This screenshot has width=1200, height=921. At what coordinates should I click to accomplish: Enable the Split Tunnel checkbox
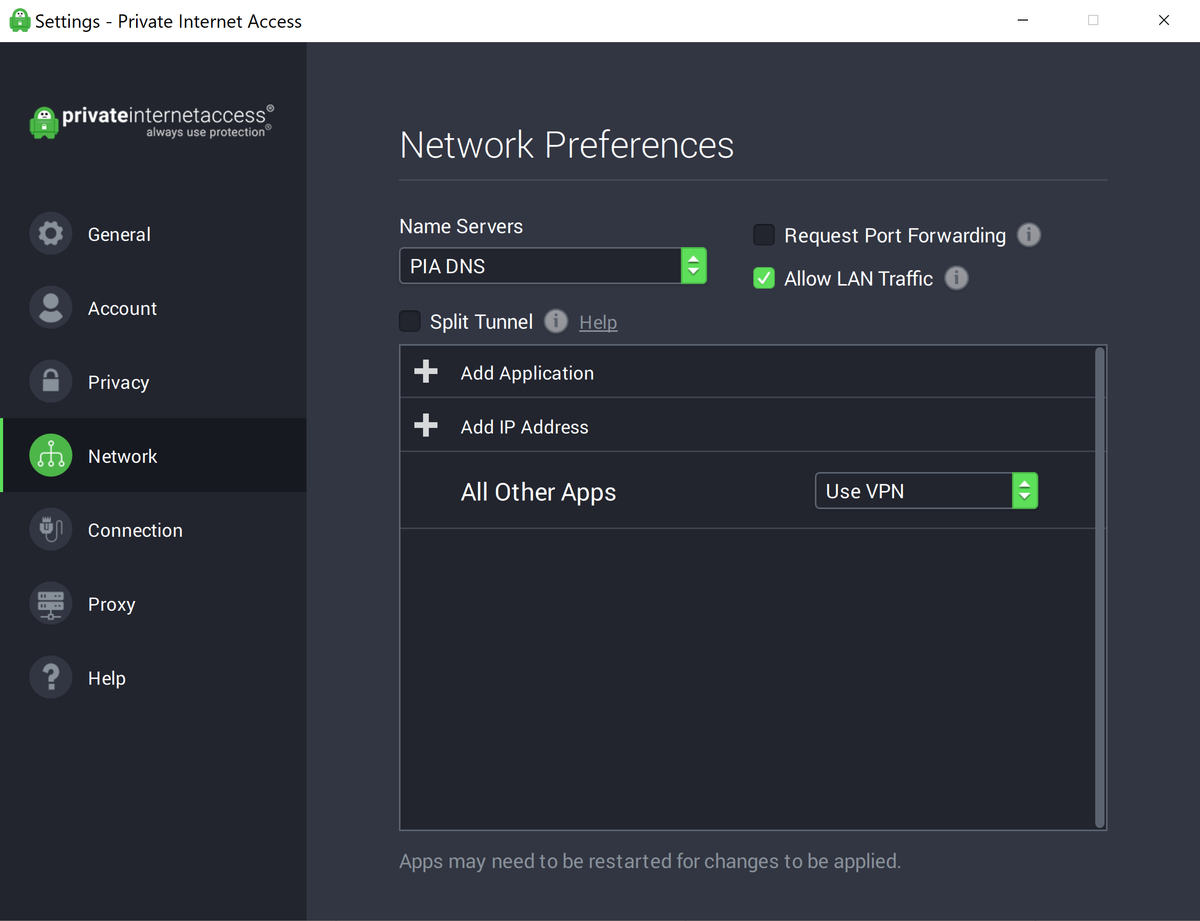409,321
